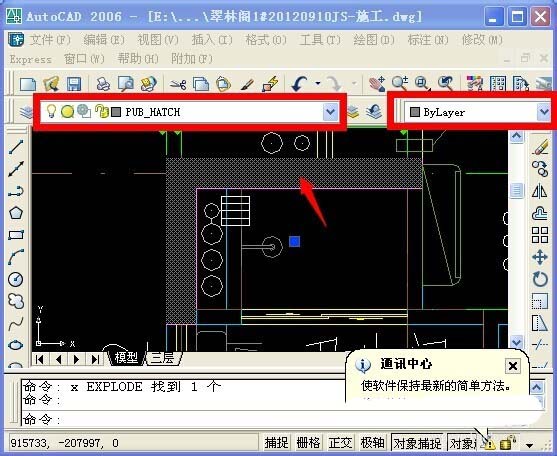Jump to last layout tab arrow
Screen dimensions: 557x456
pyautogui.click(x=95, y=359)
